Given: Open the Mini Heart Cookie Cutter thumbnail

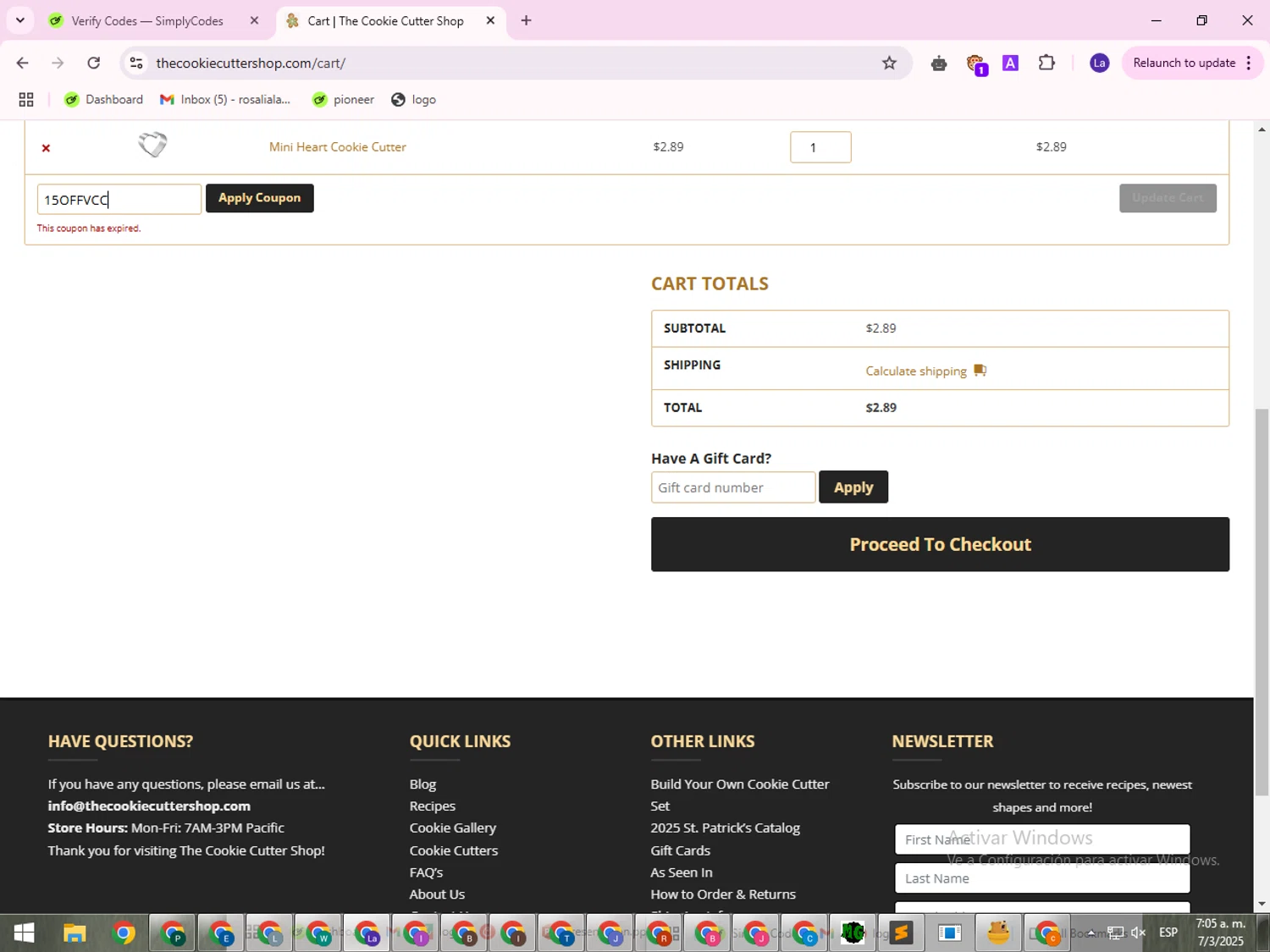Looking at the screenshot, I should point(152,145).
